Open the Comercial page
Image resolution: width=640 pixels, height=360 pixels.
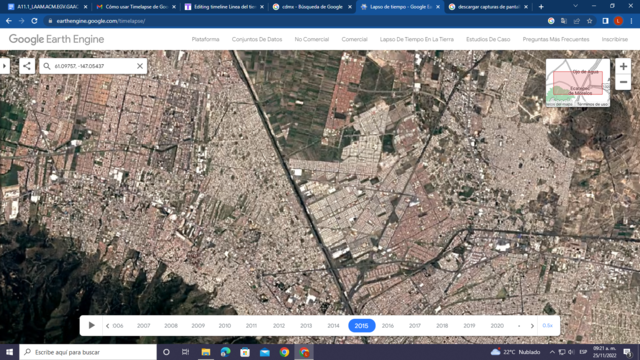[354, 39]
